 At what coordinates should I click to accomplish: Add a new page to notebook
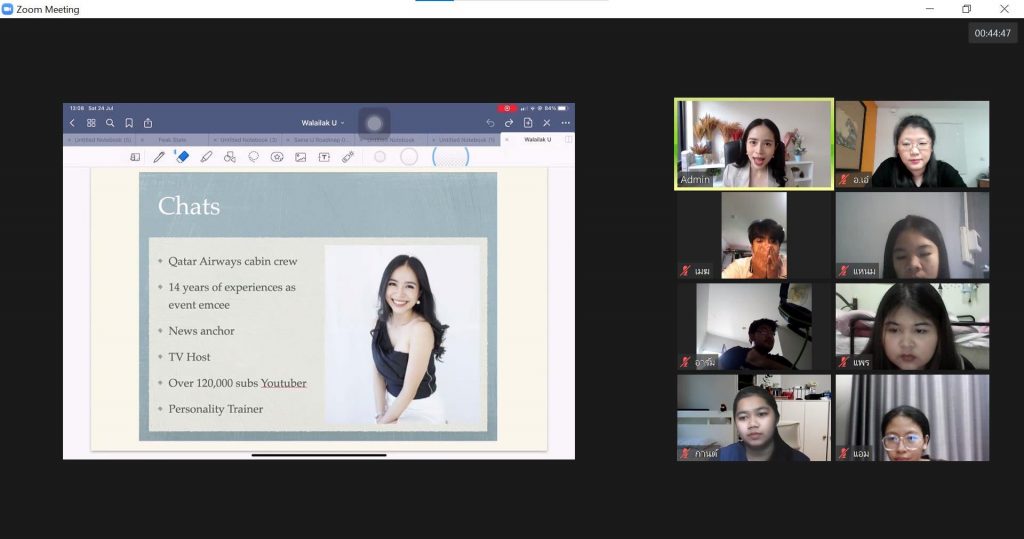[x=528, y=123]
